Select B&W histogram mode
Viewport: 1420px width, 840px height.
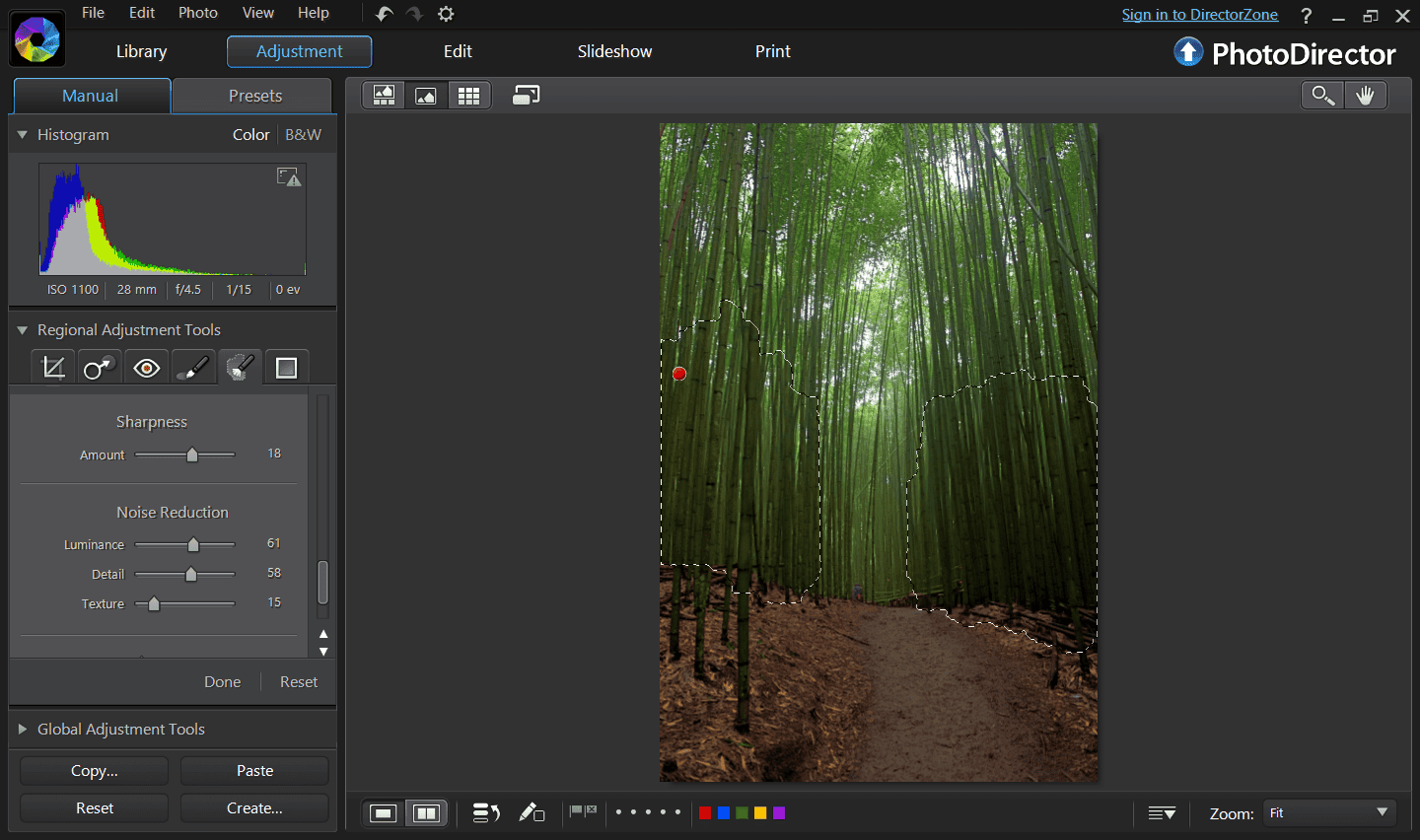(303, 135)
